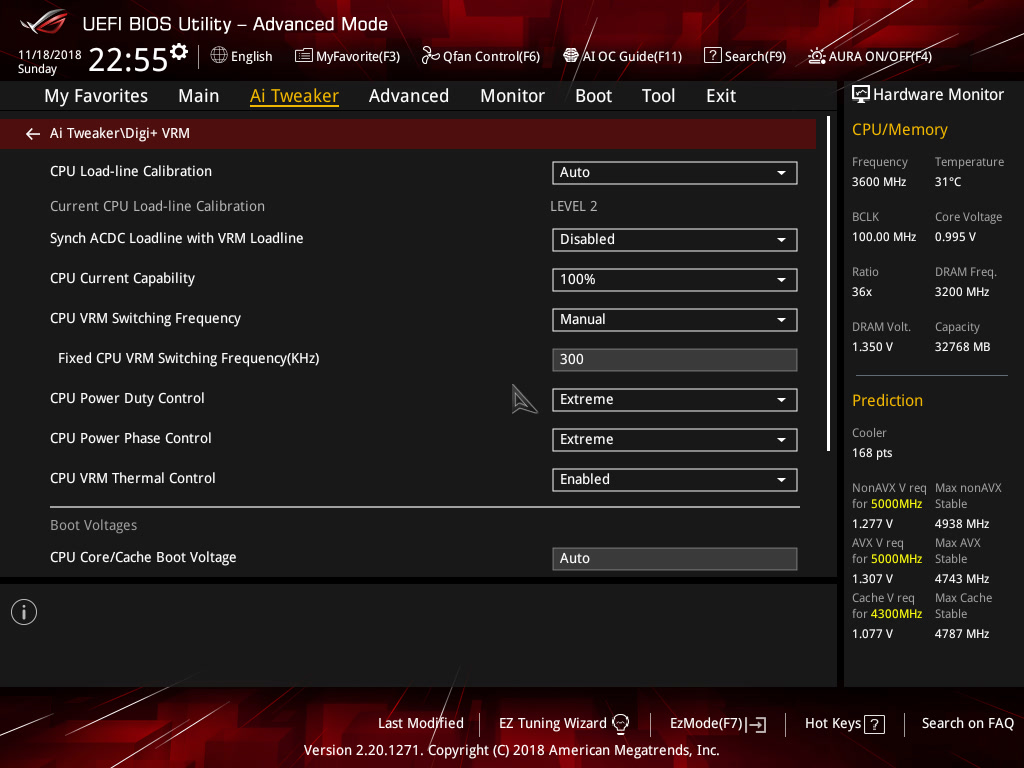Viewport: 1024px width, 768px height.
Task: Switch to Main tab
Action: point(199,96)
